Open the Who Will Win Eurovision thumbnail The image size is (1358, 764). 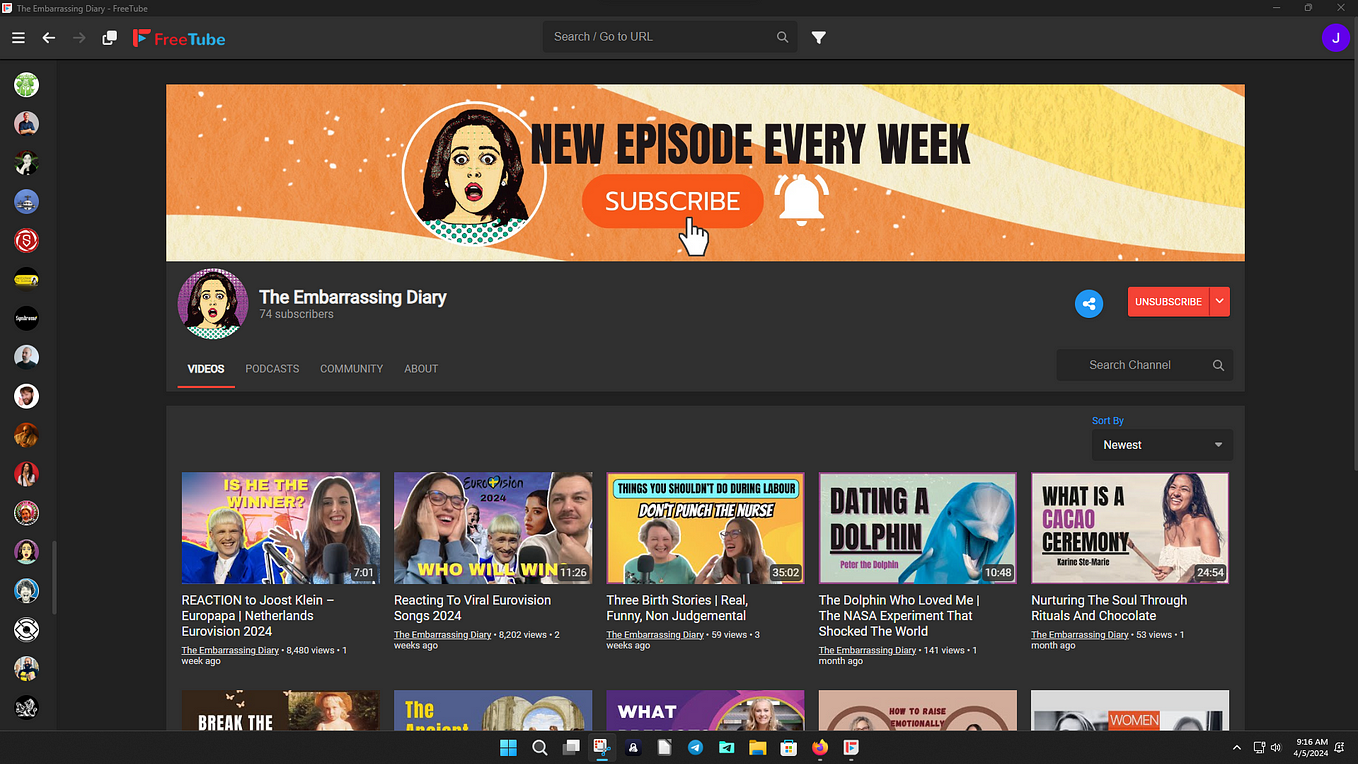point(493,528)
